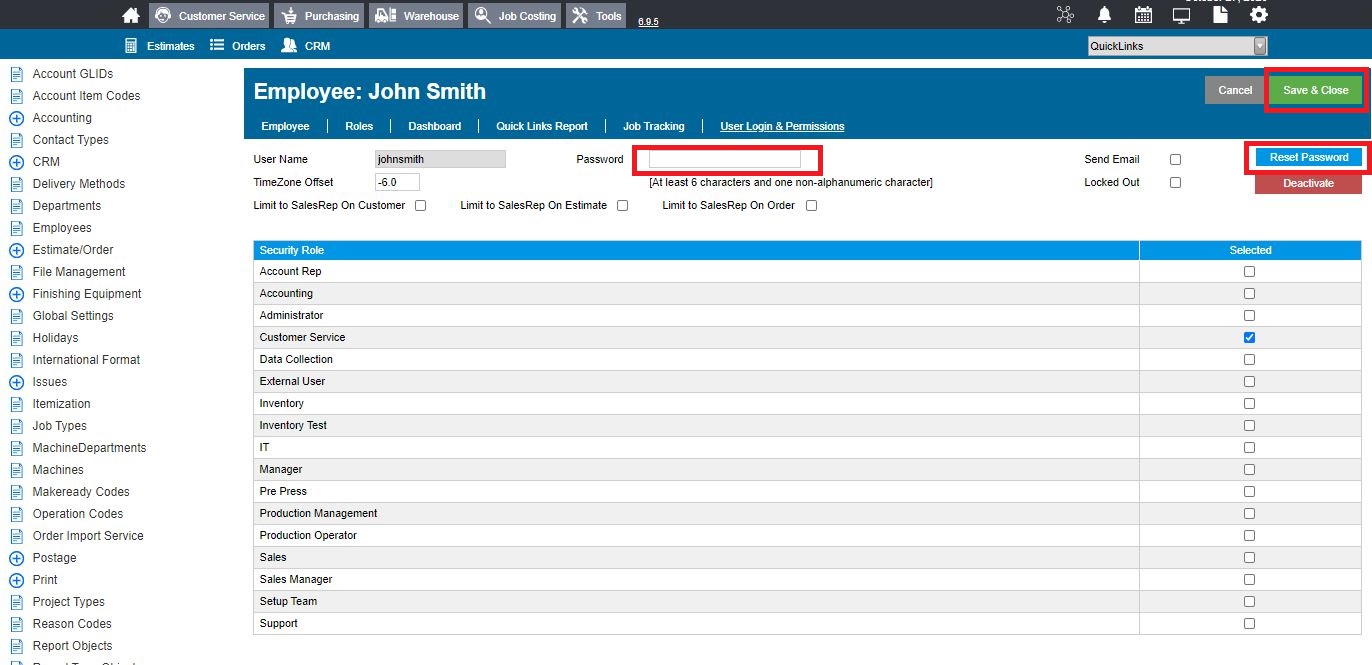This screenshot has width=1372, height=665.
Task: Check Limit to SalesRep On Estimate
Action: [x=623, y=206]
